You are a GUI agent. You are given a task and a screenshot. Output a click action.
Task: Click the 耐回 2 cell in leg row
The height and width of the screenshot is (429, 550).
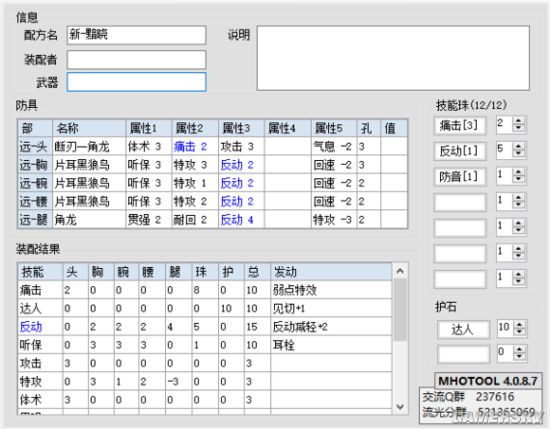click(195, 220)
